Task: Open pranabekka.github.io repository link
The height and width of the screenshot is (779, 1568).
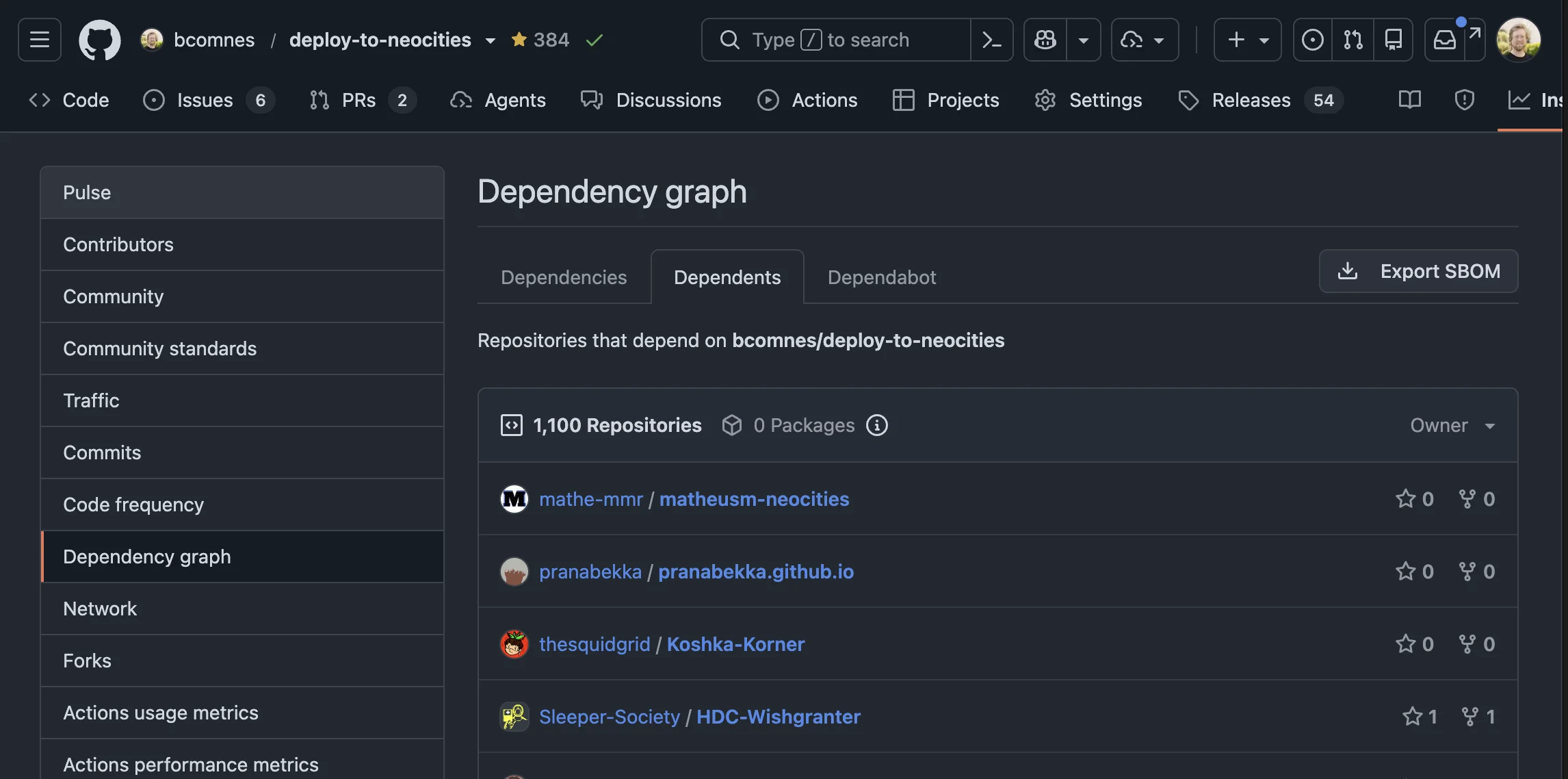Action: click(x=756, y=572)
